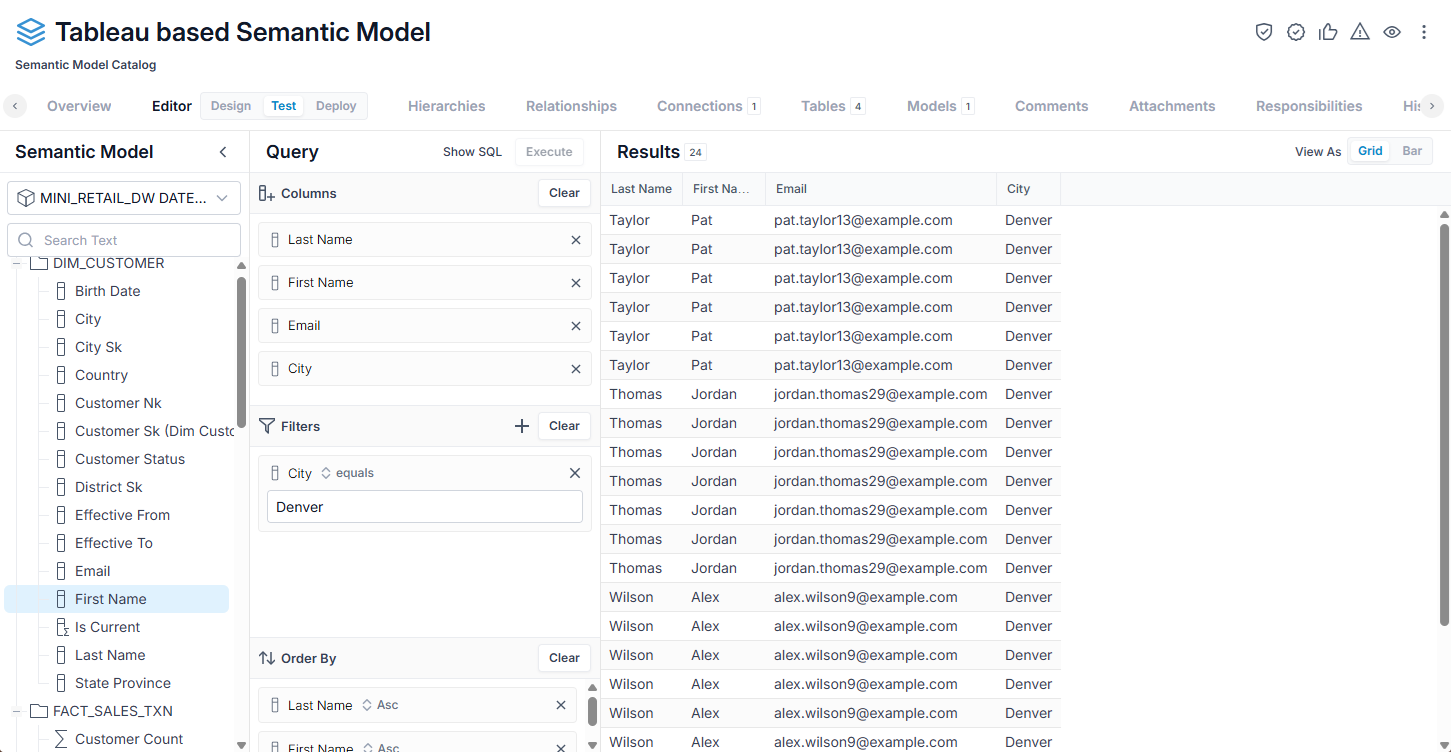Viewport: 1451px width, 752px height.
Task: Click the Order By sort icon
Action: [x=267, y=658]
